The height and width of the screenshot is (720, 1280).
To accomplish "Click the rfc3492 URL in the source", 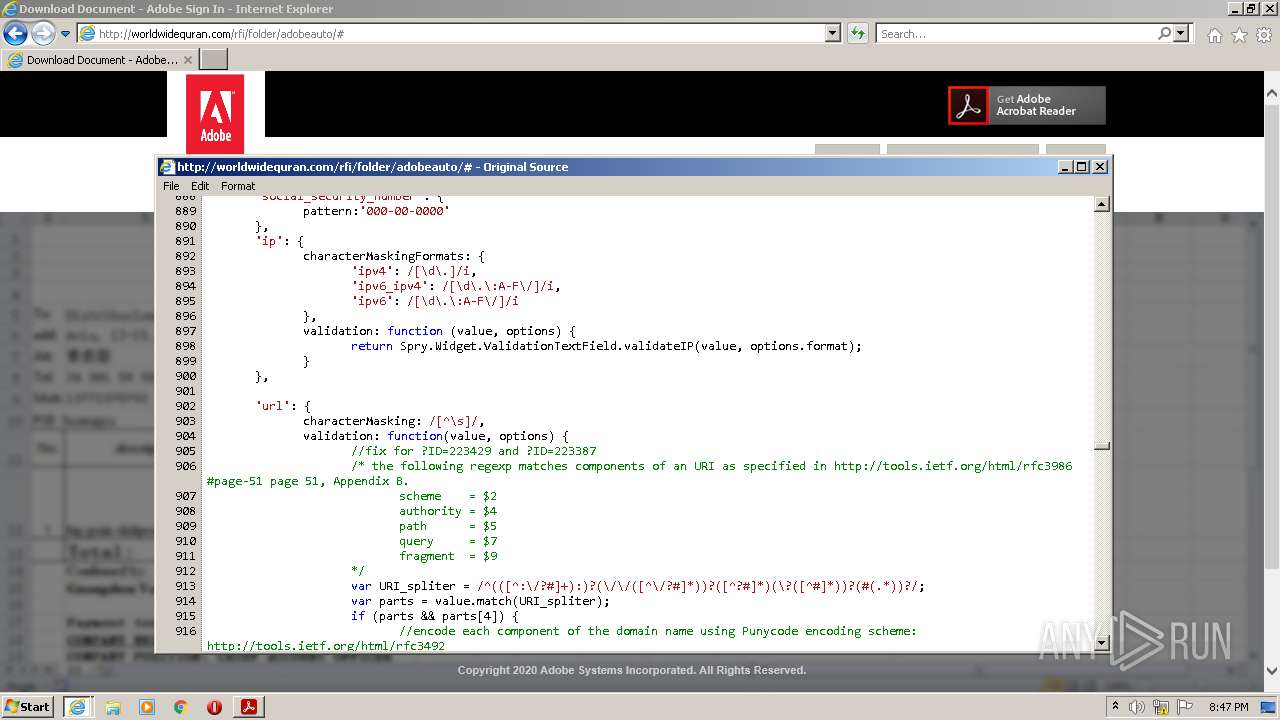I will (x=326, y=646).
